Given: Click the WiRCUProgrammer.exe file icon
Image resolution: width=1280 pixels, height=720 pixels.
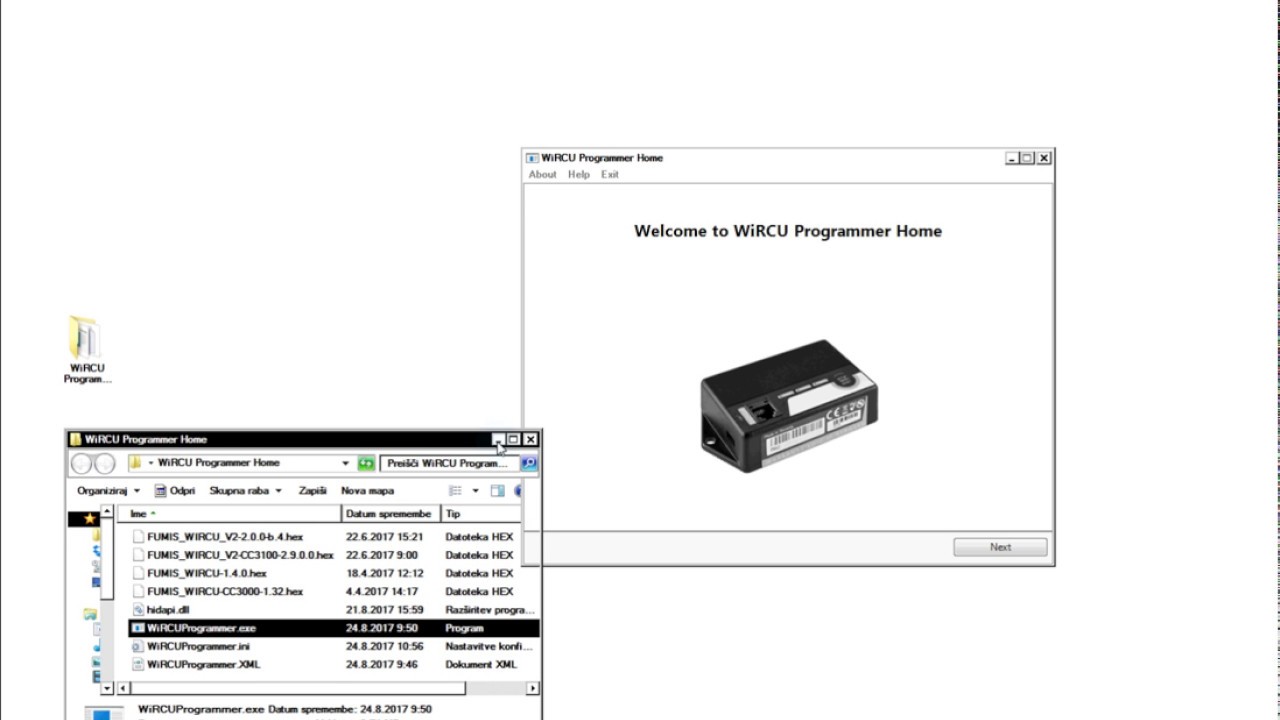Looking at the screenshot, I should [x=138, y=628].
